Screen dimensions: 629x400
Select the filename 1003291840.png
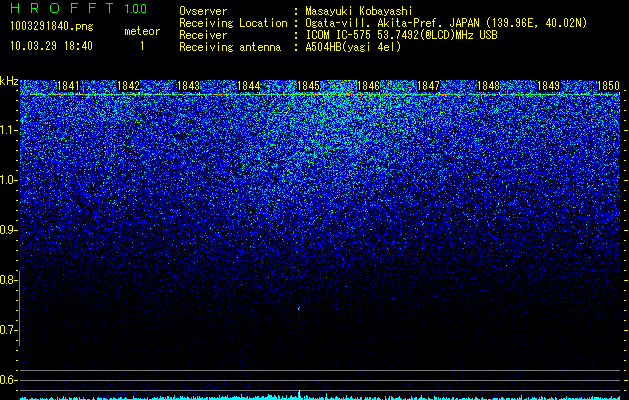click(52, 26)
